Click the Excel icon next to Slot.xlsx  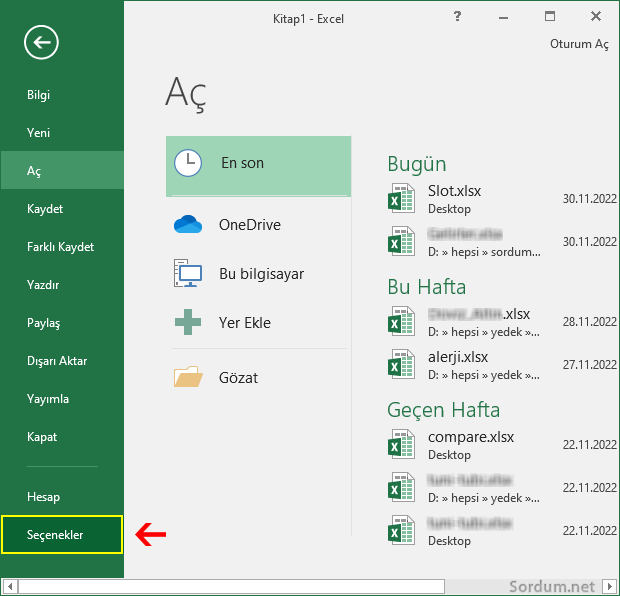point(401,199)
